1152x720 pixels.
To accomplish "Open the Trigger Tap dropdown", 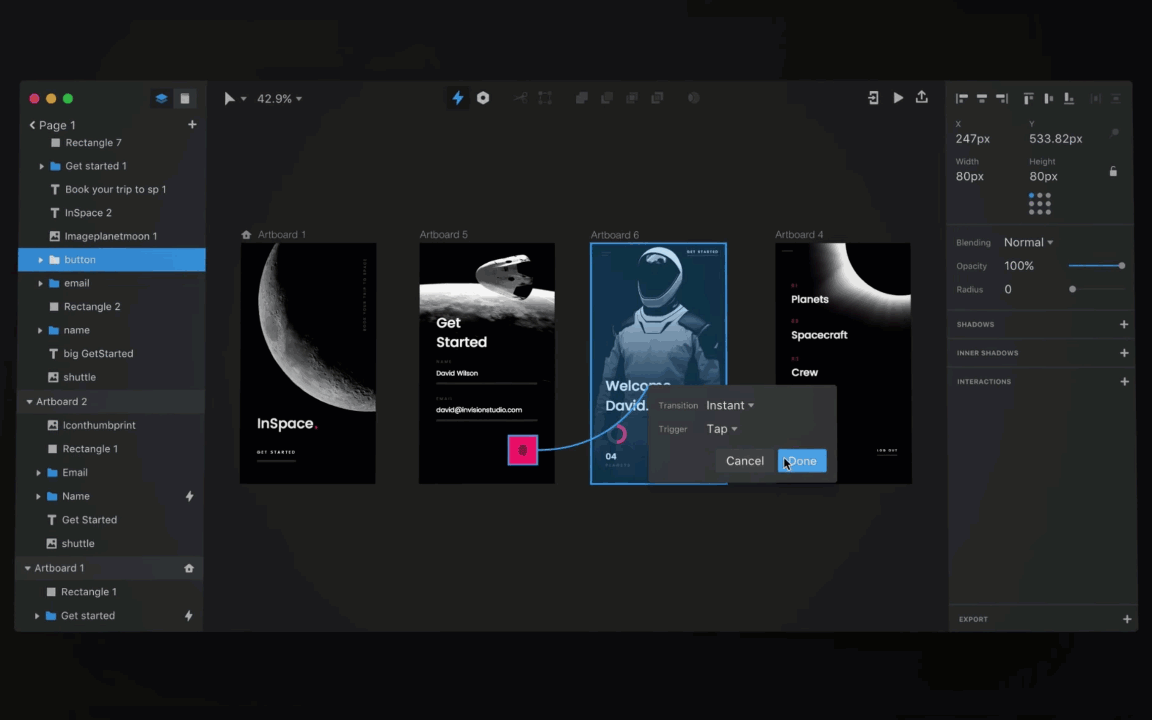I will tap(722, 429).
